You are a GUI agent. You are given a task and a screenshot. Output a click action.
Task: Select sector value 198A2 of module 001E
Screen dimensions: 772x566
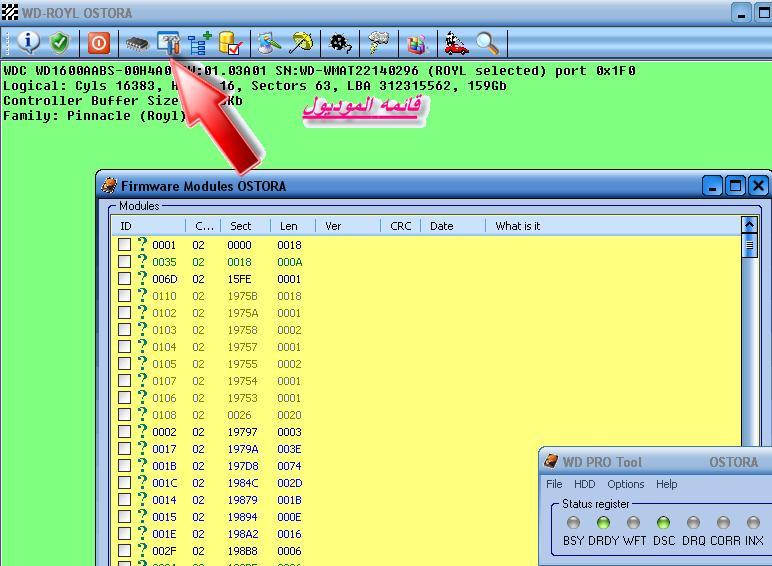point(243,534)
